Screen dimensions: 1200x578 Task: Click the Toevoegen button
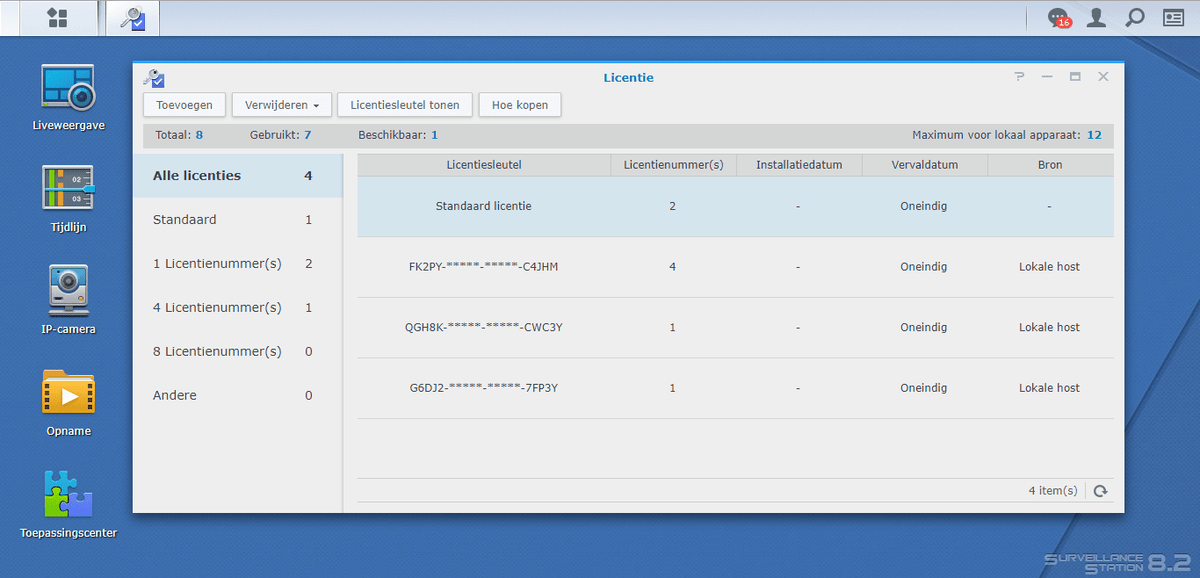[184, 105]
